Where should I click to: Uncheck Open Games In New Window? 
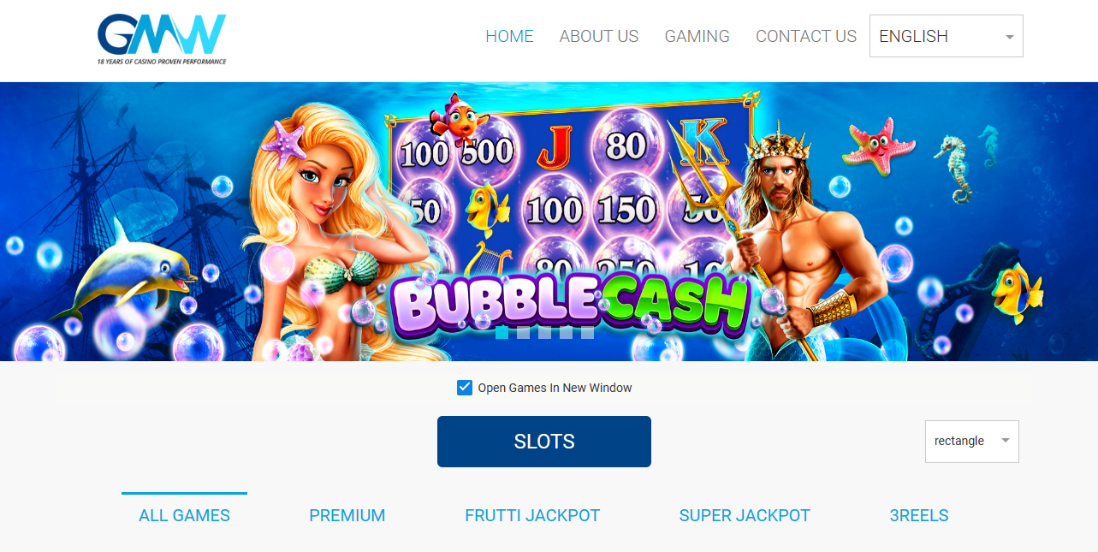(x=464, y=387)
